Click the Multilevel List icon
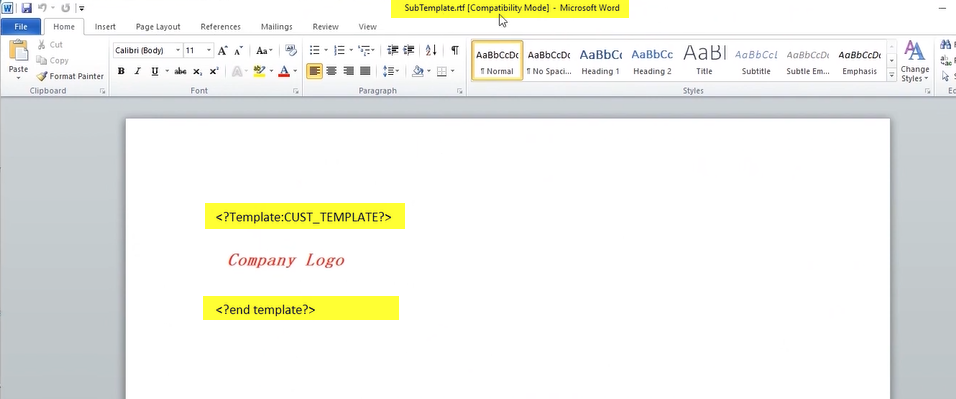Screen dimensions: 956x399 click(364, 51)
